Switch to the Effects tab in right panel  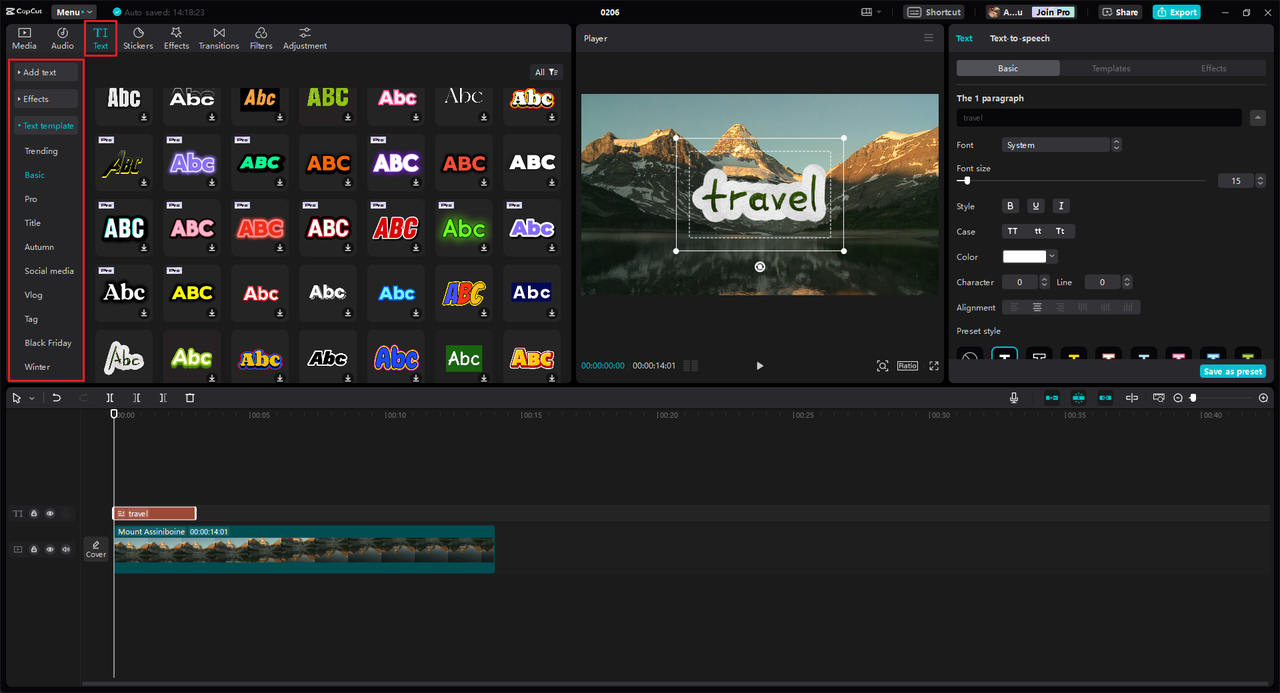point(1214,68)
